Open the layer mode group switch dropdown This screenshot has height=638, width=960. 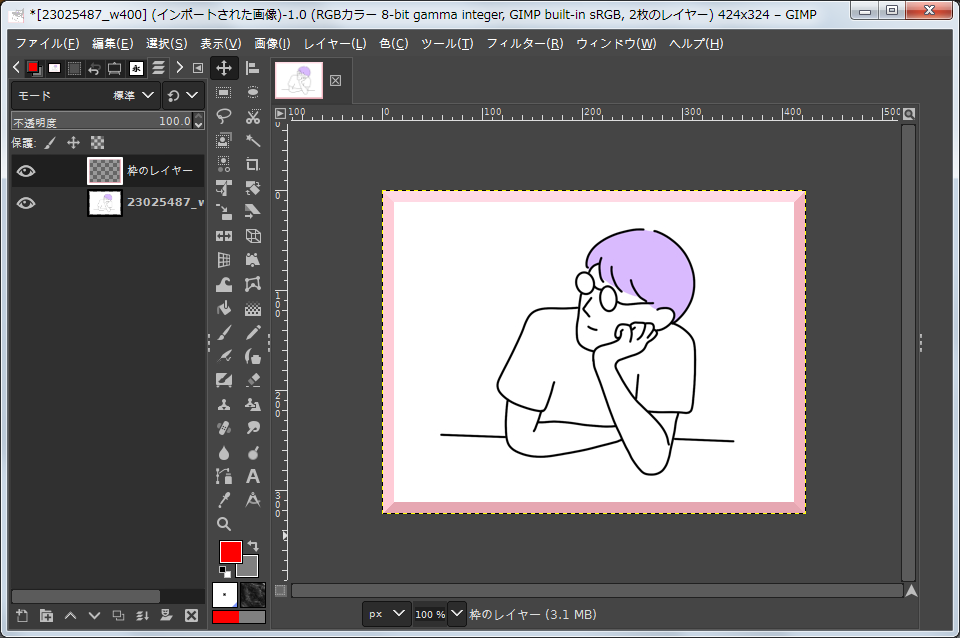pos(182,96)
